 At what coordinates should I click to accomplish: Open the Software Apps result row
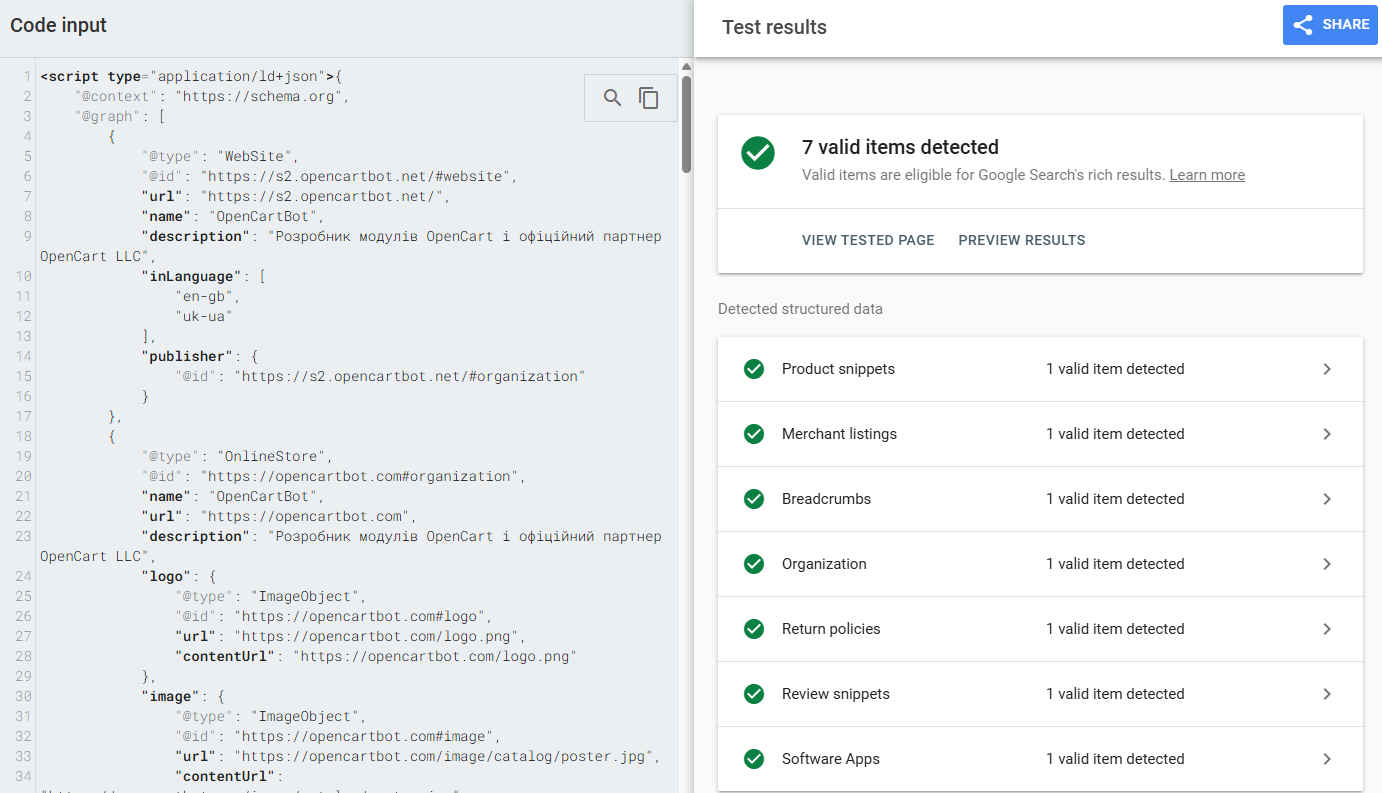coord(1040,759)
